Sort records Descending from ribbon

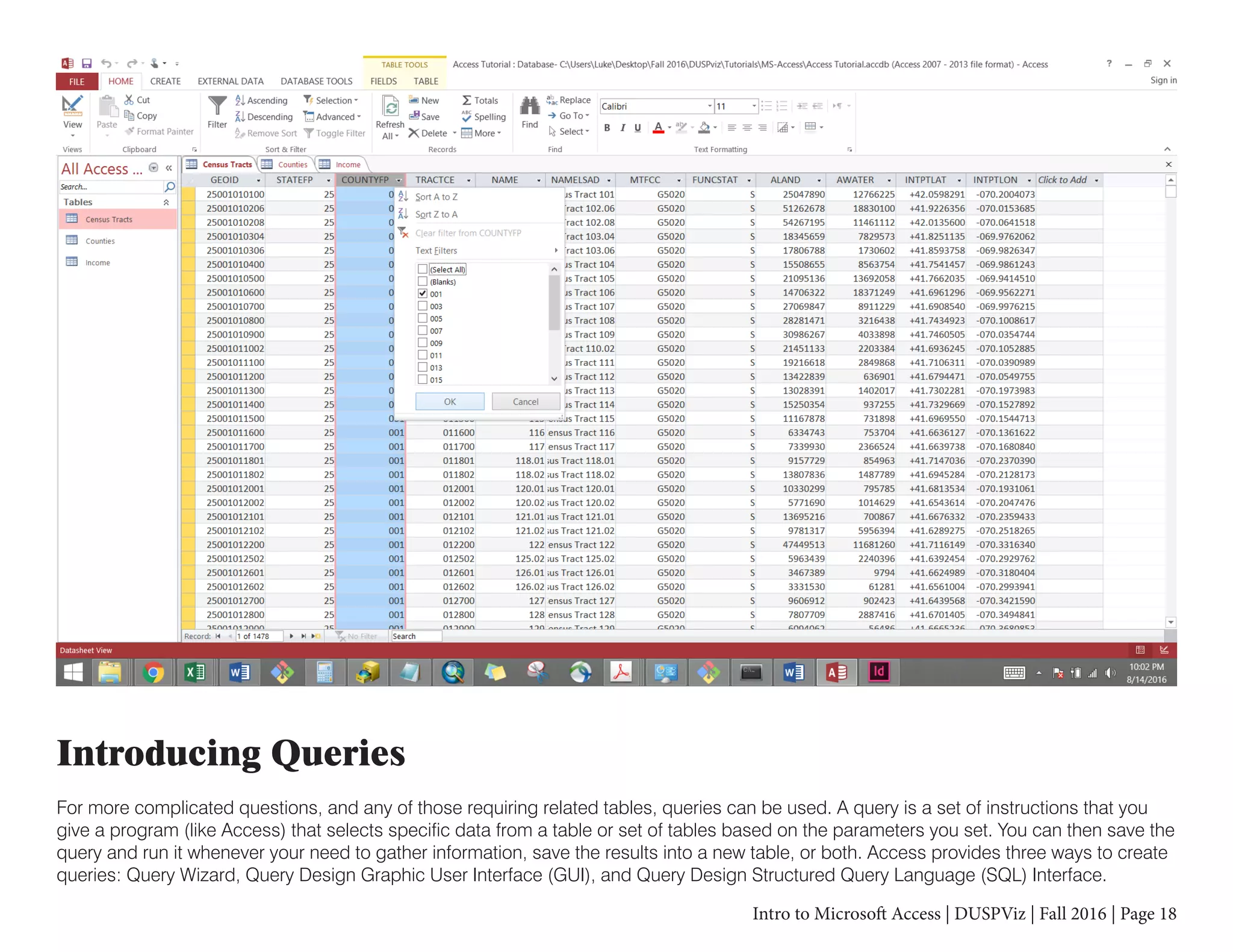264,117
